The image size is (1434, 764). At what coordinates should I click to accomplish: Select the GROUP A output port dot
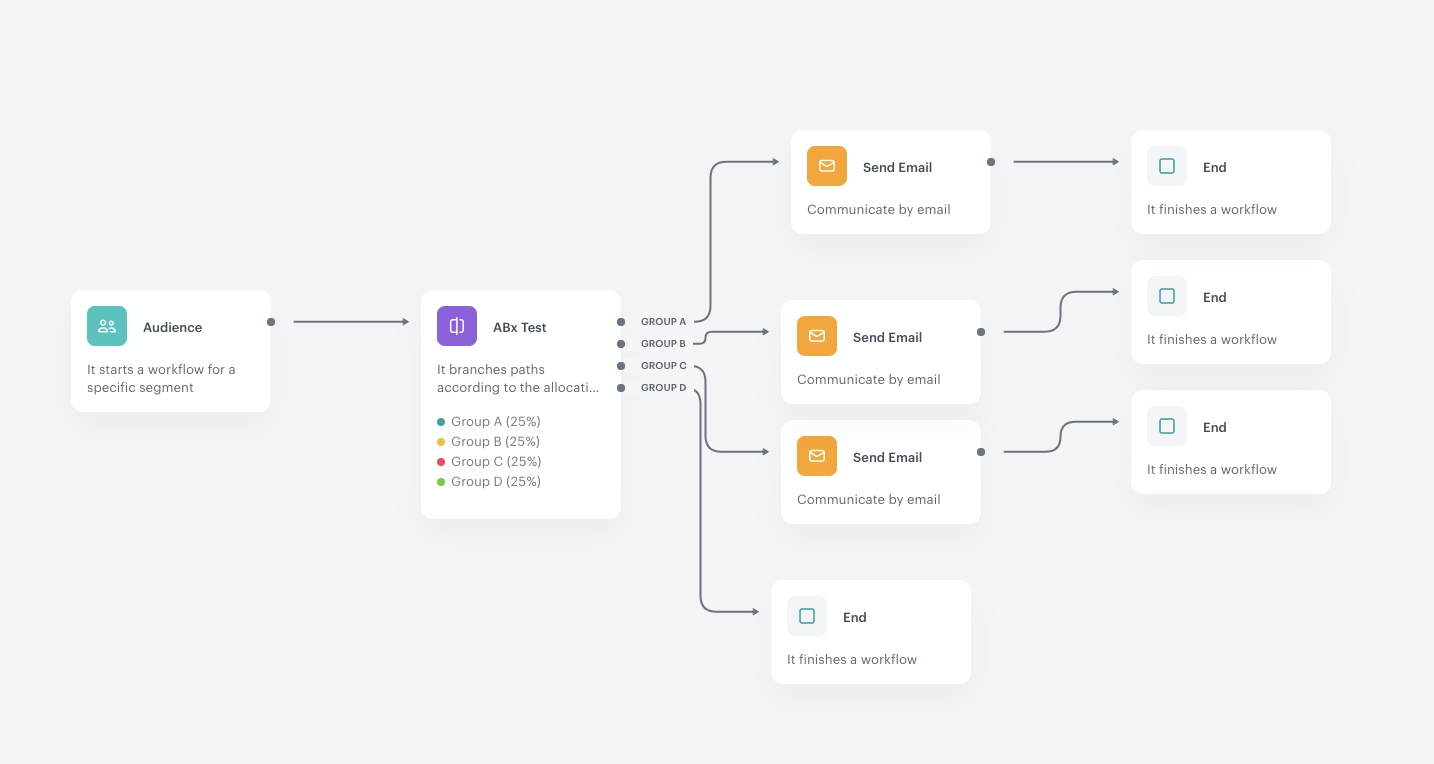pyautogui.click(x=622, y=321)
